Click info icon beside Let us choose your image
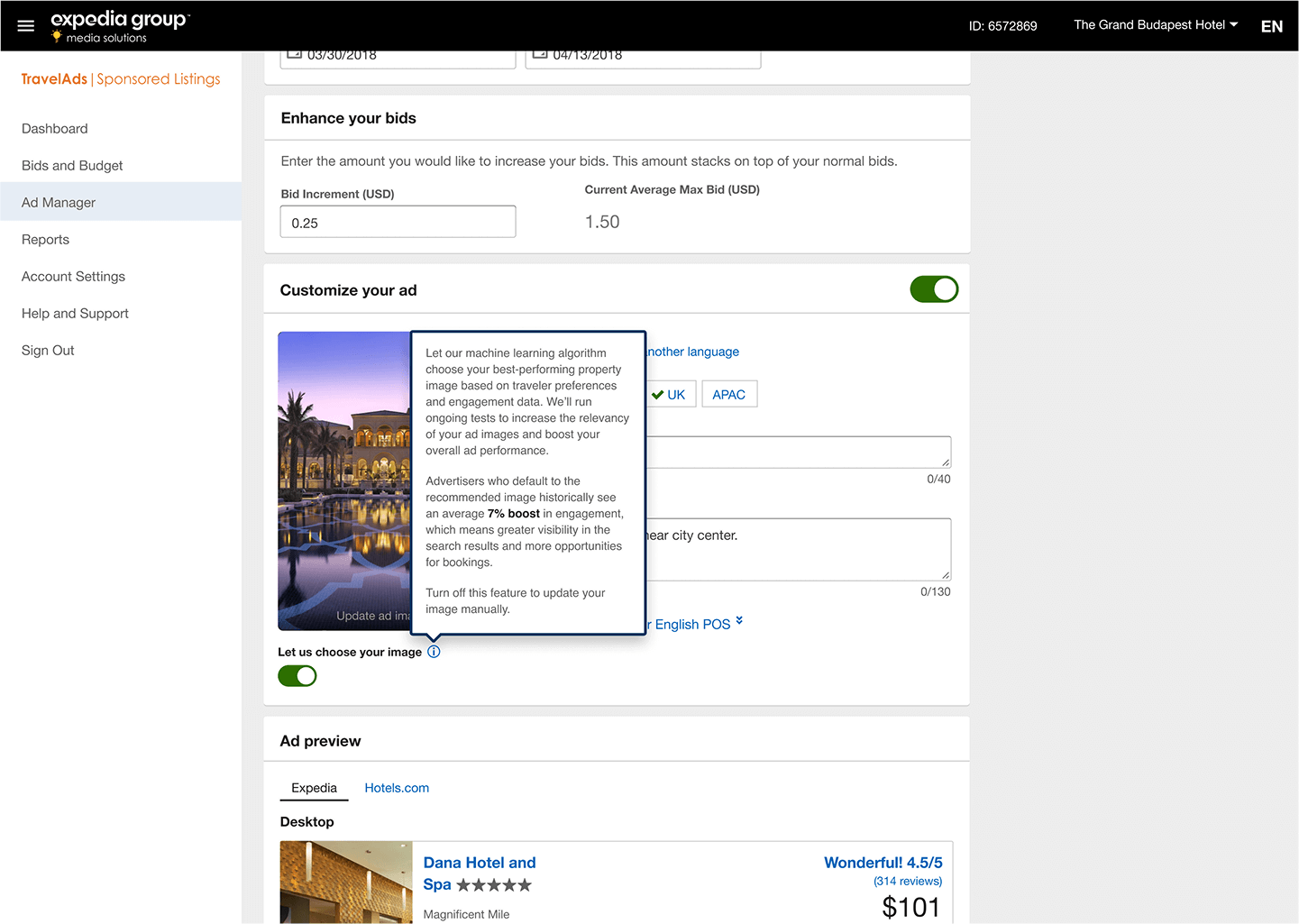Screen dimensions: 1299x924 434,652
